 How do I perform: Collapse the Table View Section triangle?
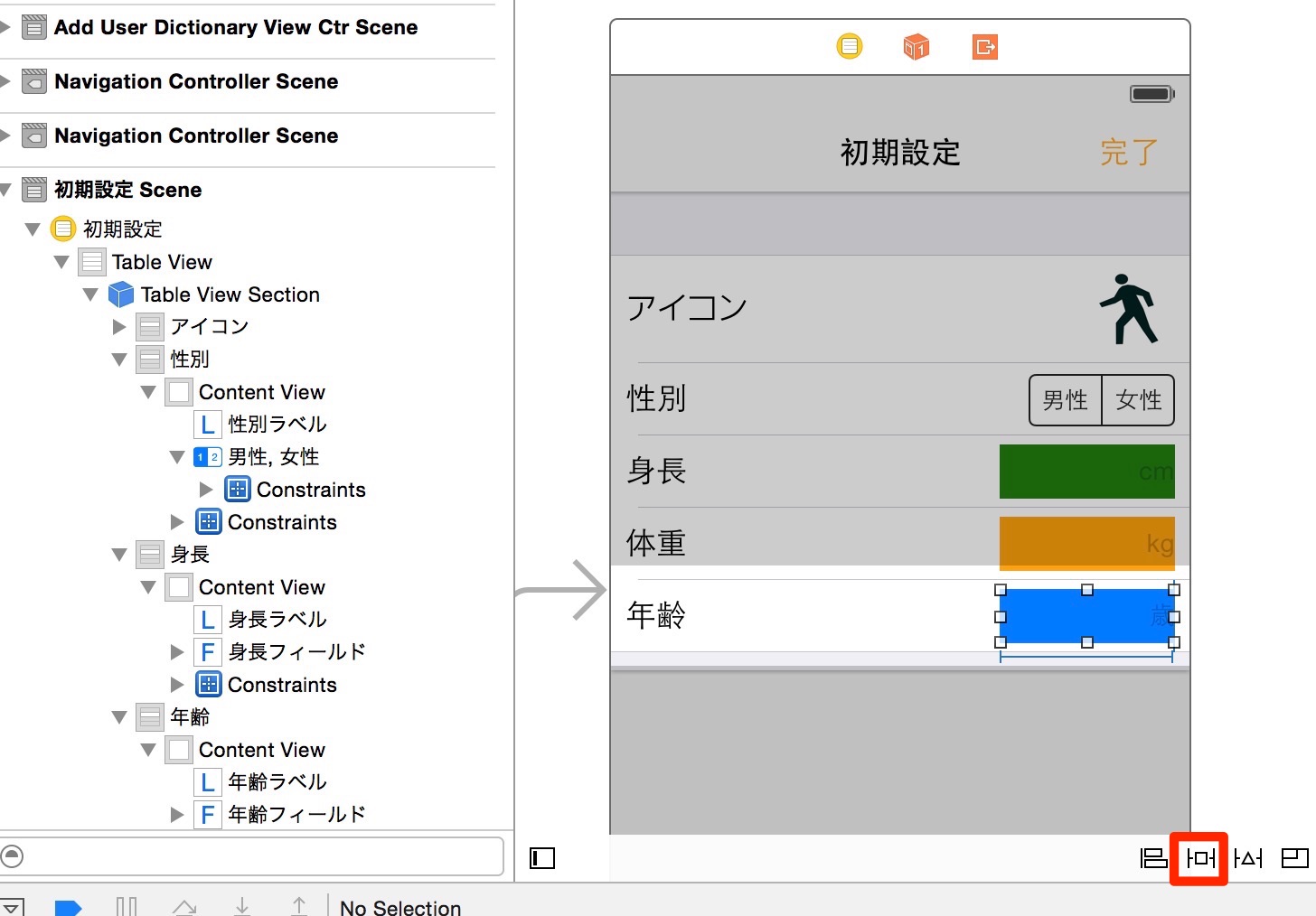point(90,294)
